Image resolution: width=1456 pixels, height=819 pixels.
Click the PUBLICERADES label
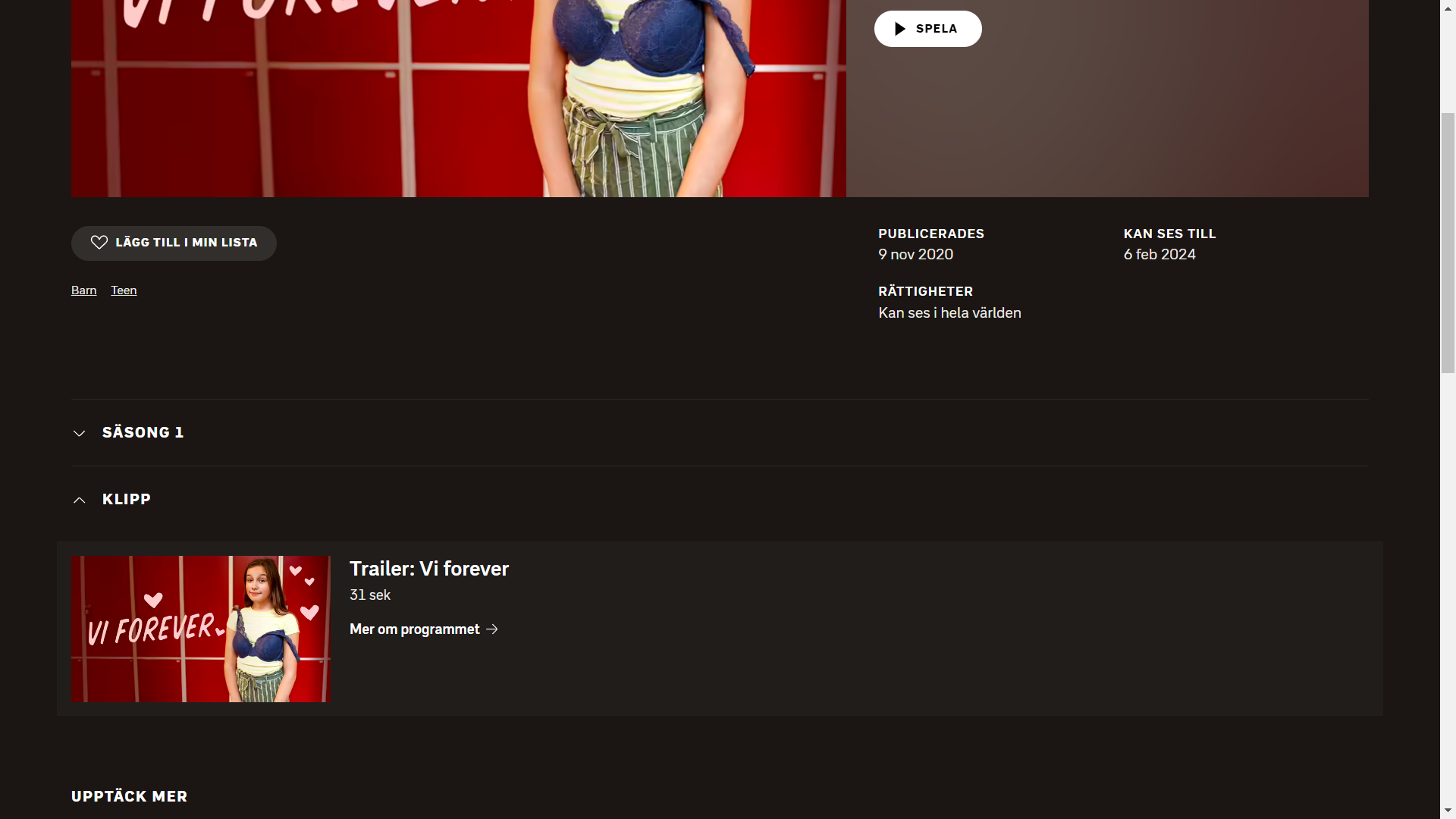click(931, 234)
